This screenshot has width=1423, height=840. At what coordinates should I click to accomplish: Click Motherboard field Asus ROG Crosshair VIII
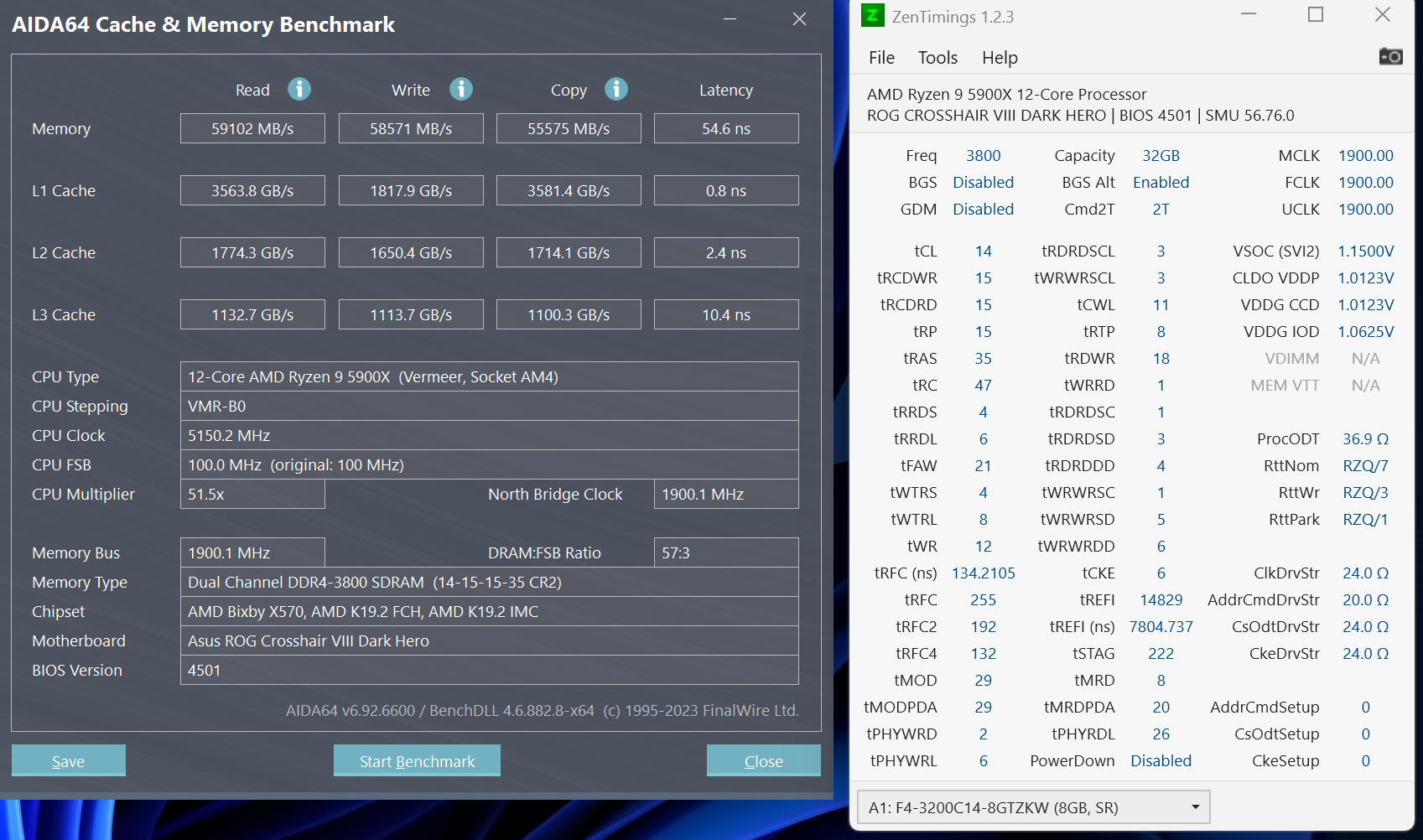[x=490, y=640]
